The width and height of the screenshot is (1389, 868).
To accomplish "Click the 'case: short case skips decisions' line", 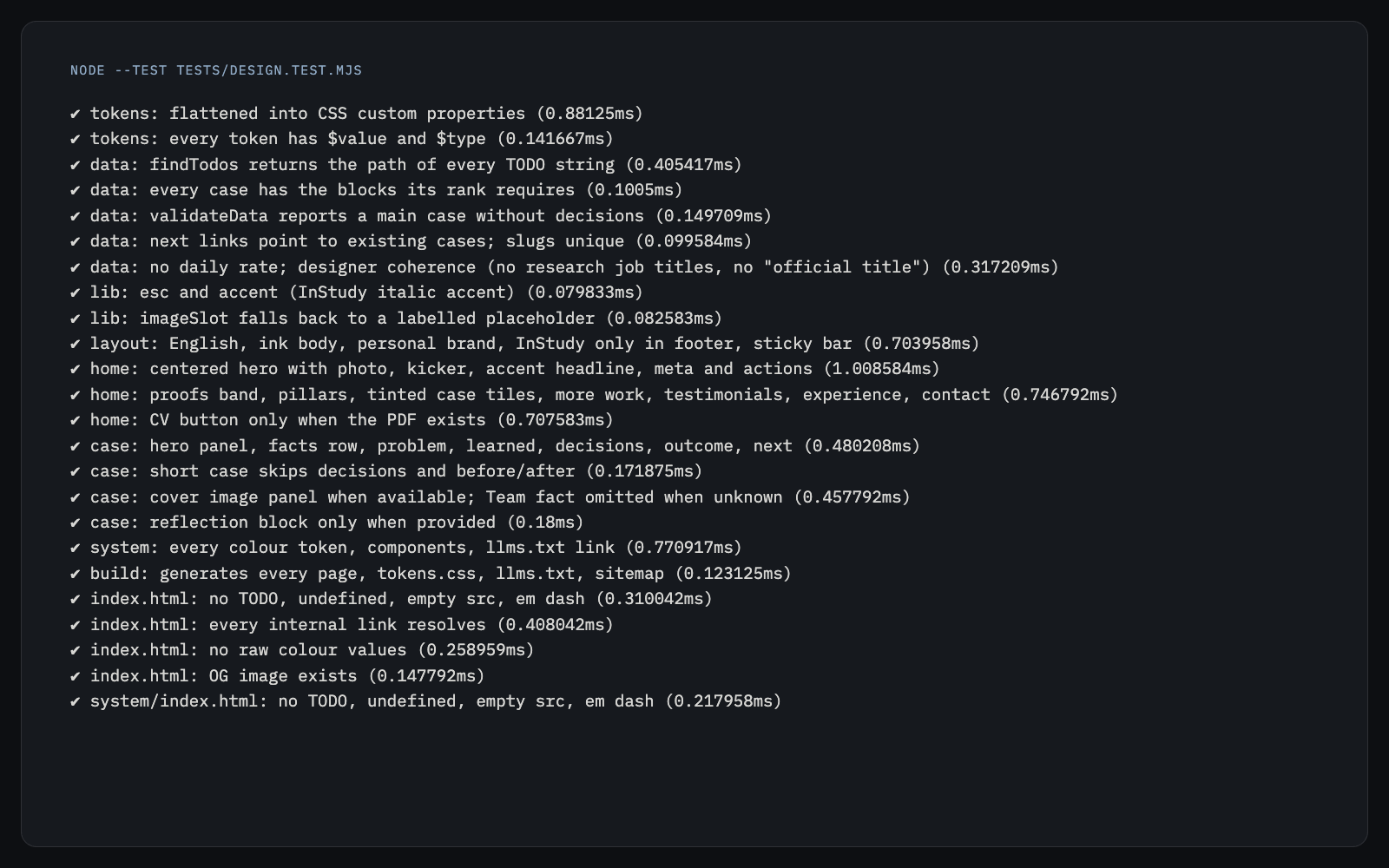I will pos(386,471).
